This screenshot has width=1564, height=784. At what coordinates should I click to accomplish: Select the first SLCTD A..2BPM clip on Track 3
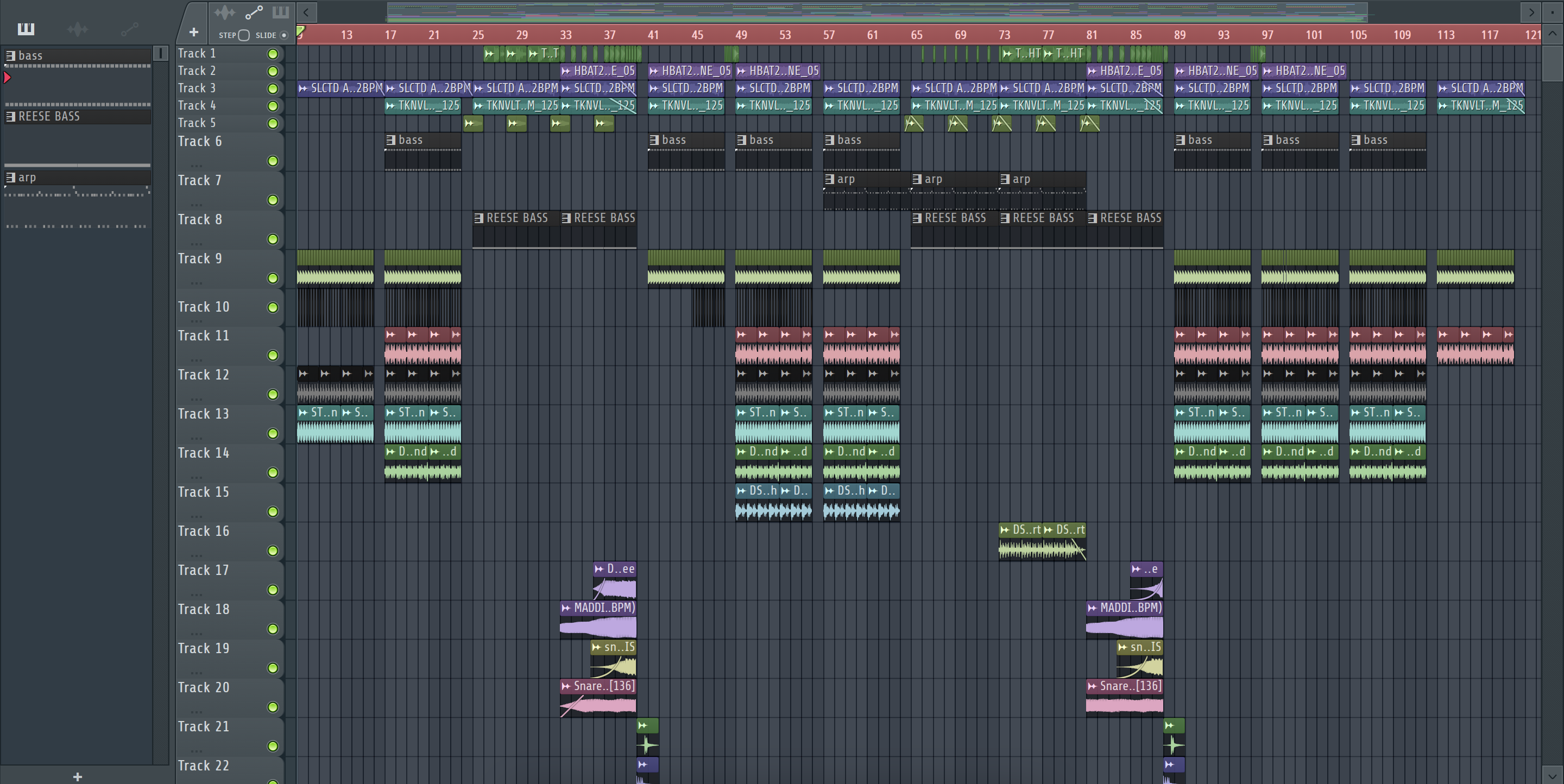(340, 88)
